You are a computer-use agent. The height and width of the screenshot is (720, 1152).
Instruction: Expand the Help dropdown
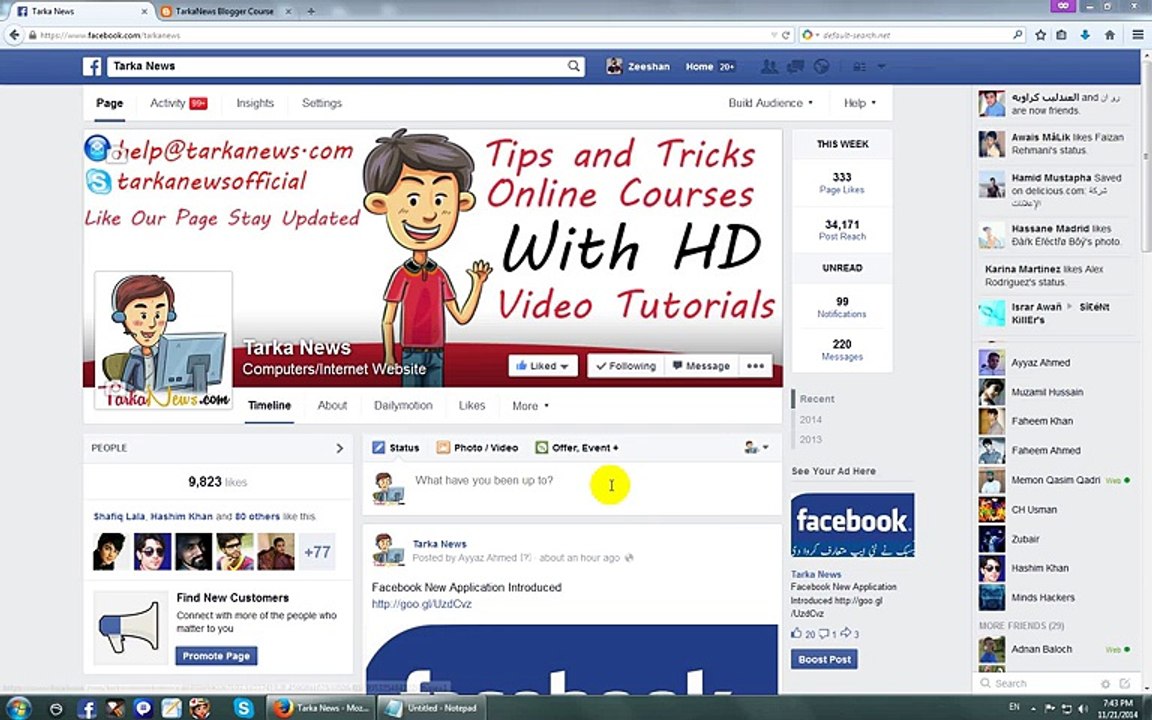pyautogui.click(x=860, y=103)
